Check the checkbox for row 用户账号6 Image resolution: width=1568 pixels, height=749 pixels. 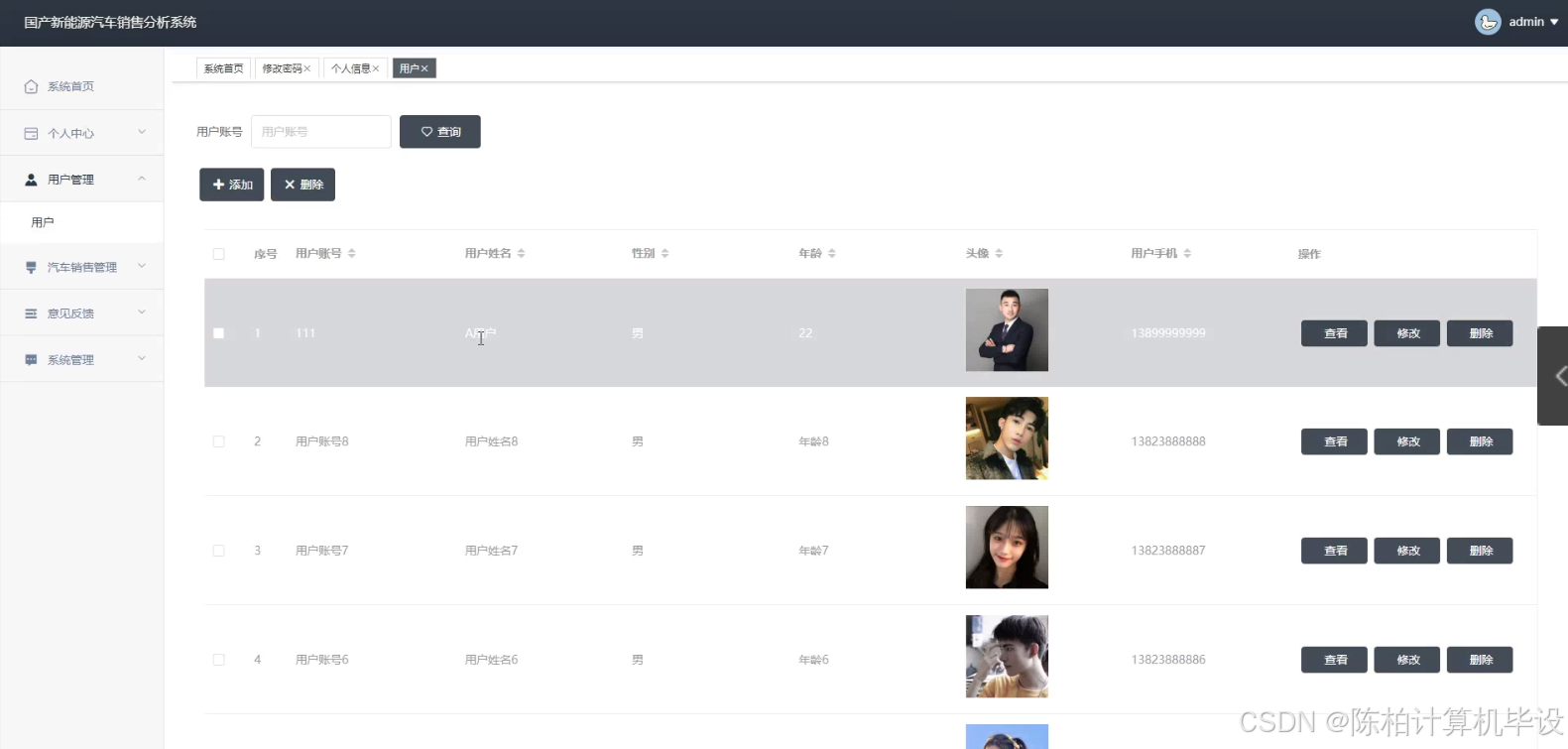click(218, 660)
